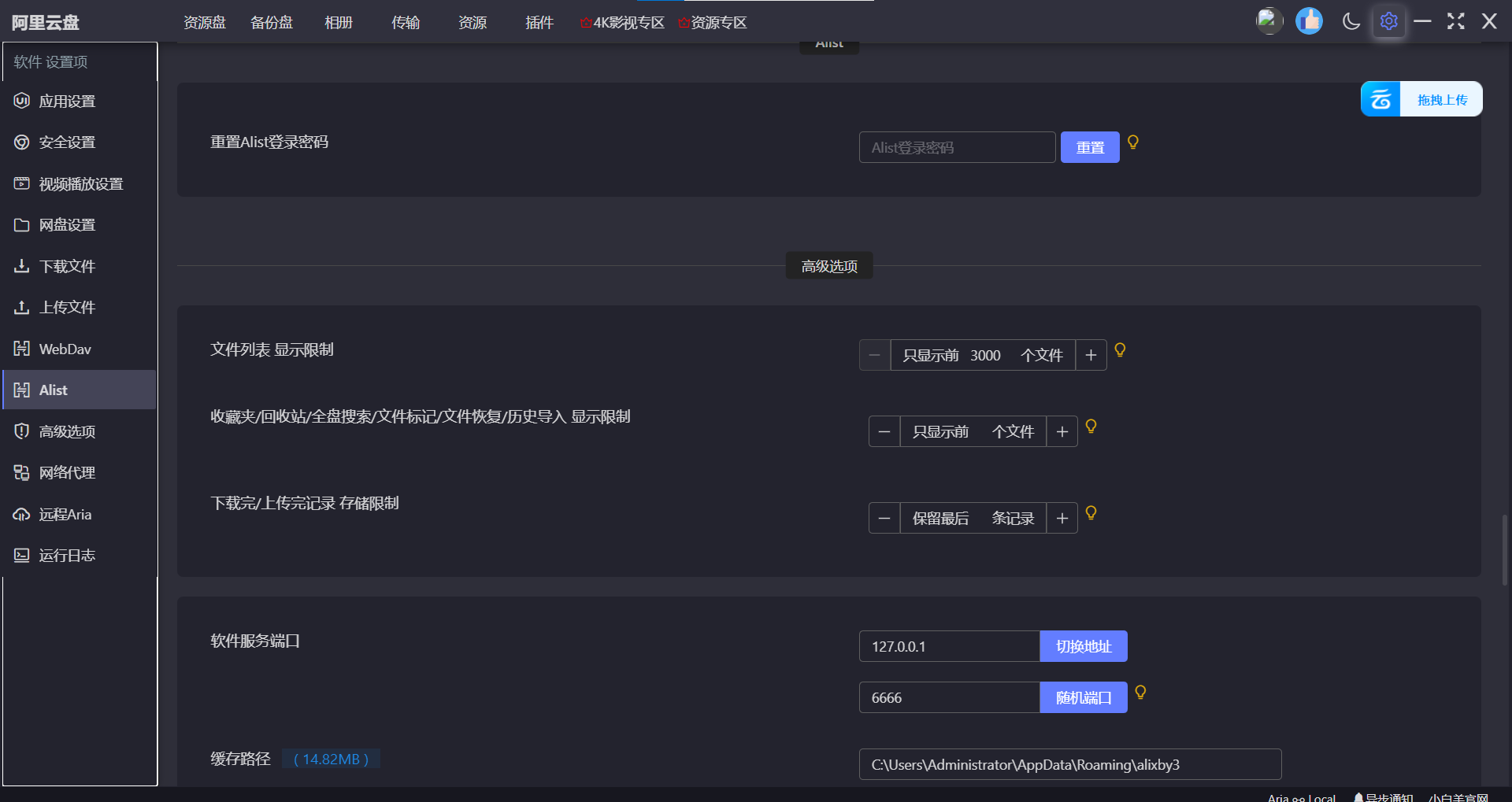The width and height of the screenshot is (1512, 802).
Task: Open the 4K影视专区 link
Action: point(622,22)
